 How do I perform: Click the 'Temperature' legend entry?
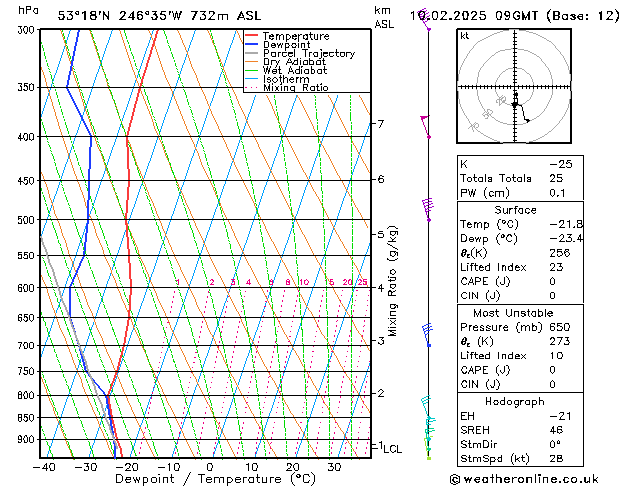click(x=287, y=36)
